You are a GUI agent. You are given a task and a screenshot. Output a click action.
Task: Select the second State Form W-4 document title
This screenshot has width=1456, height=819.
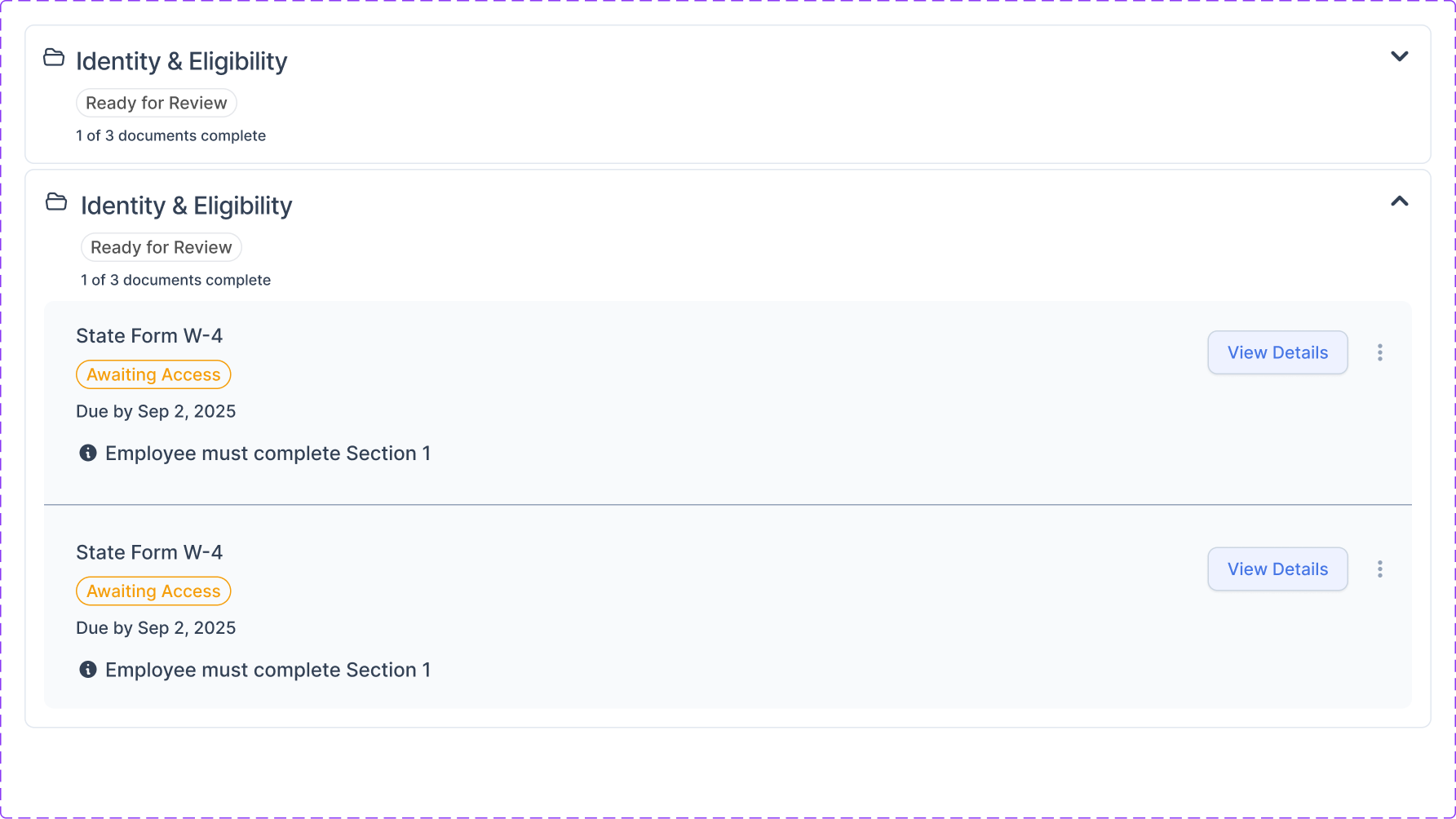click(149, 552)
